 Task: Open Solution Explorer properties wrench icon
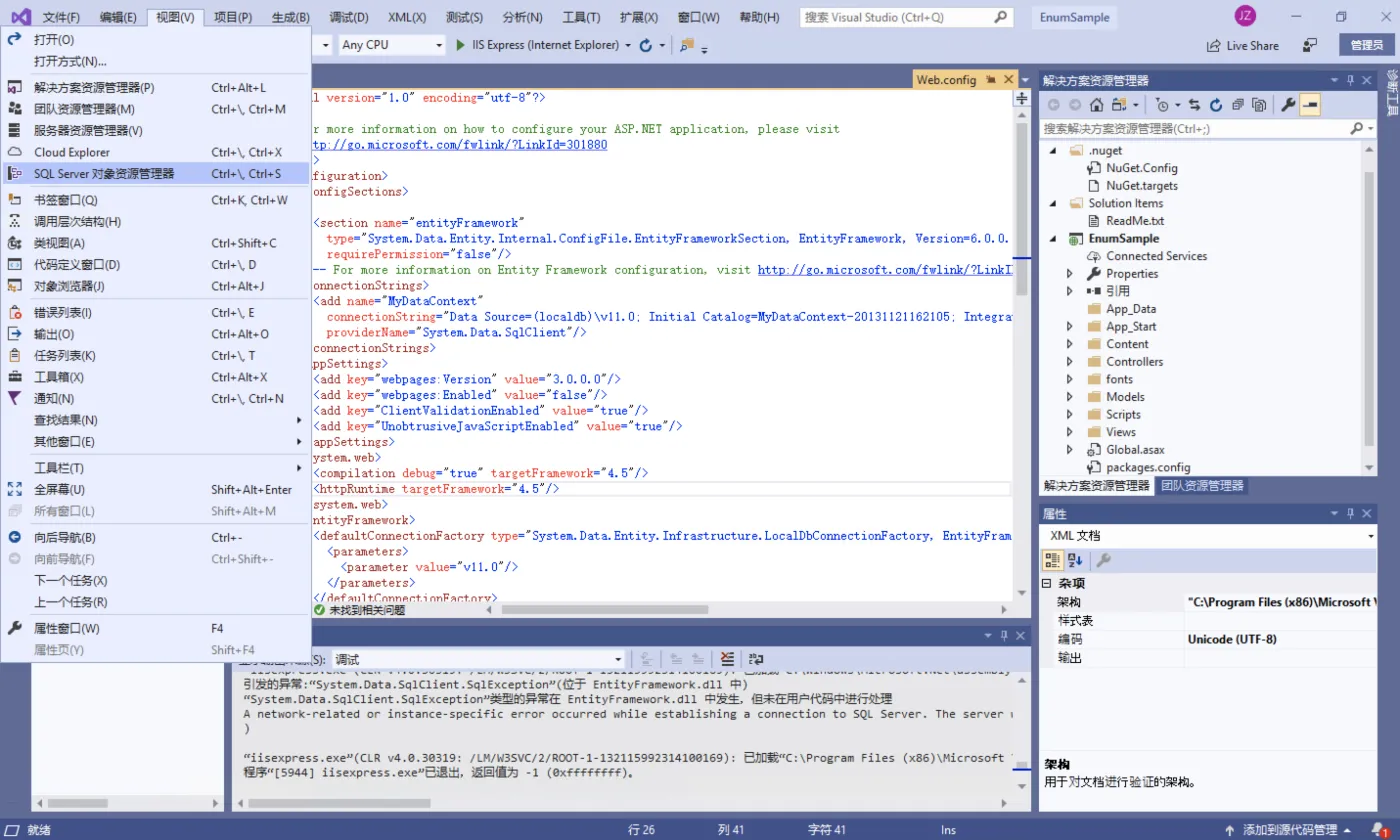(x=1288, y=105)
